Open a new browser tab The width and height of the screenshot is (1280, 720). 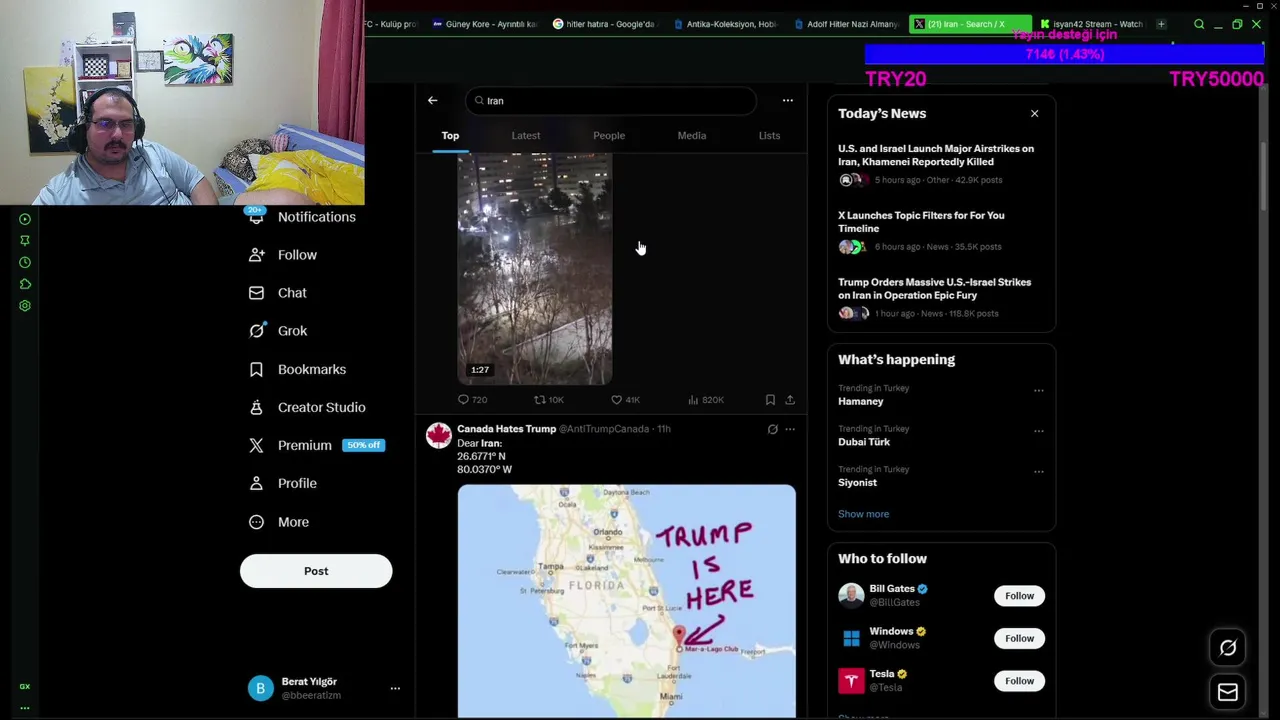[x=1161, y=24]
